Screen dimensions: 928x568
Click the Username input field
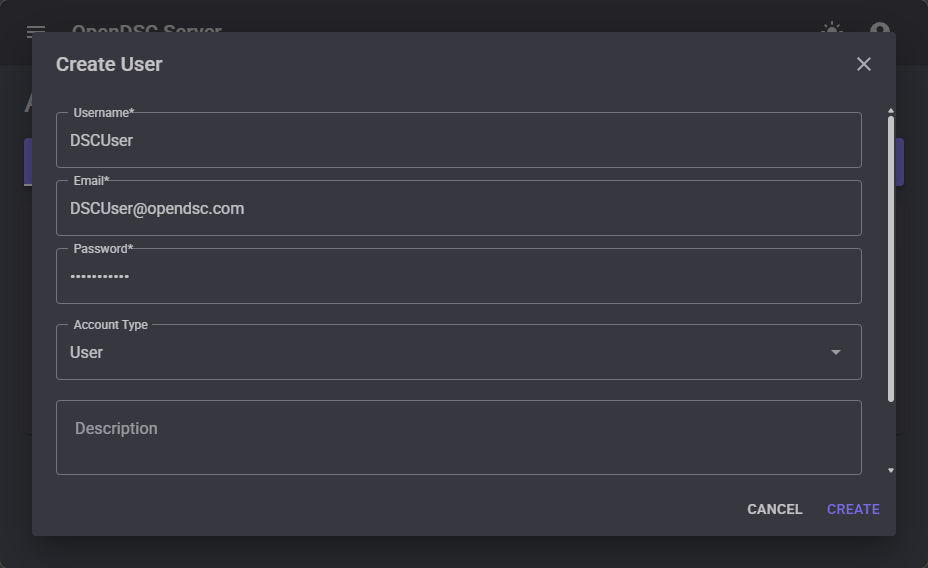459,140
